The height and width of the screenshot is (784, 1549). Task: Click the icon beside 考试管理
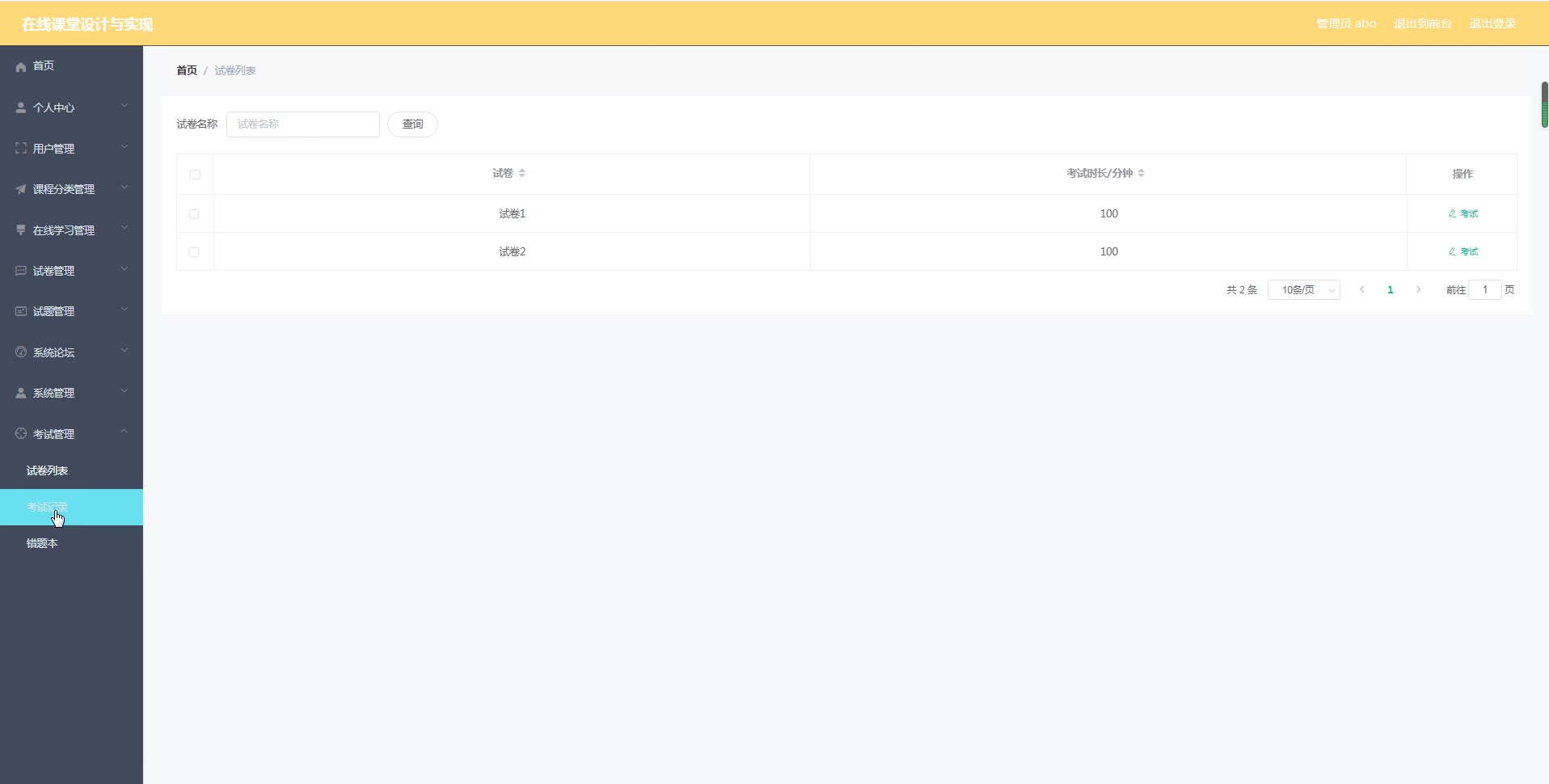point(21,433)
